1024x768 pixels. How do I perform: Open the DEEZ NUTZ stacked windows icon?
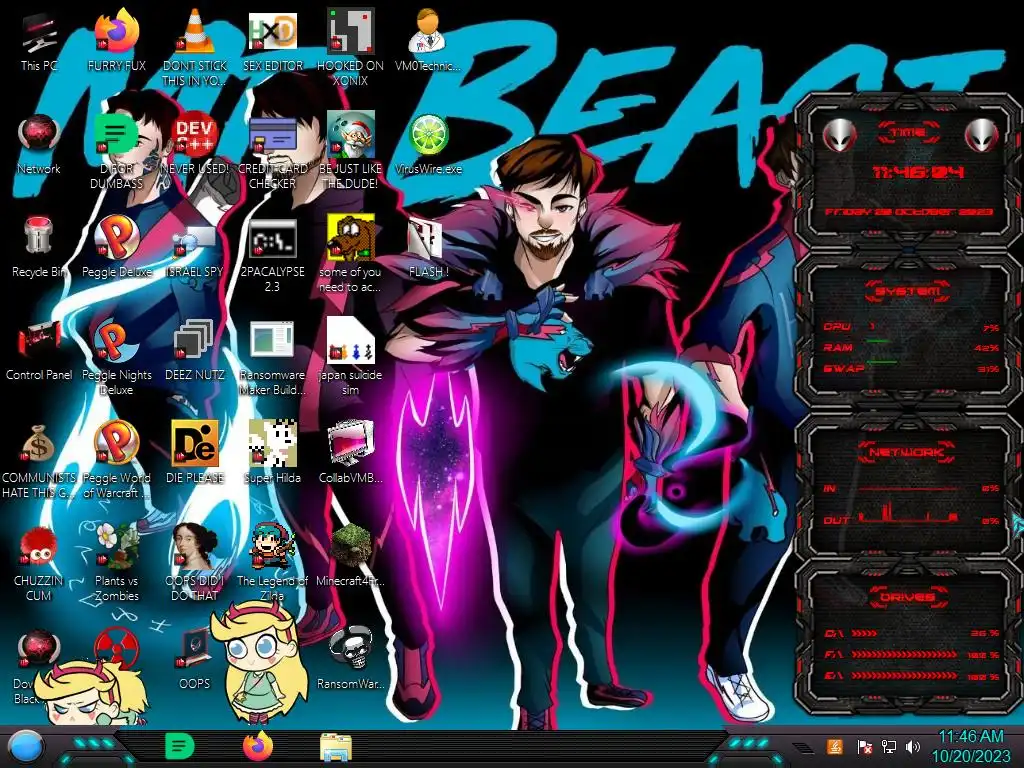[x=195, y=351]
